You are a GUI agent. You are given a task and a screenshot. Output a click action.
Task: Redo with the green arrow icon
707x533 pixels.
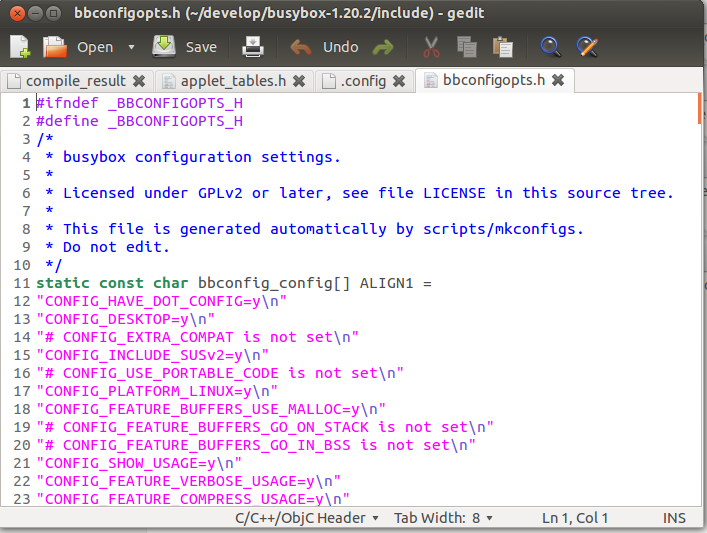point(383,47)
